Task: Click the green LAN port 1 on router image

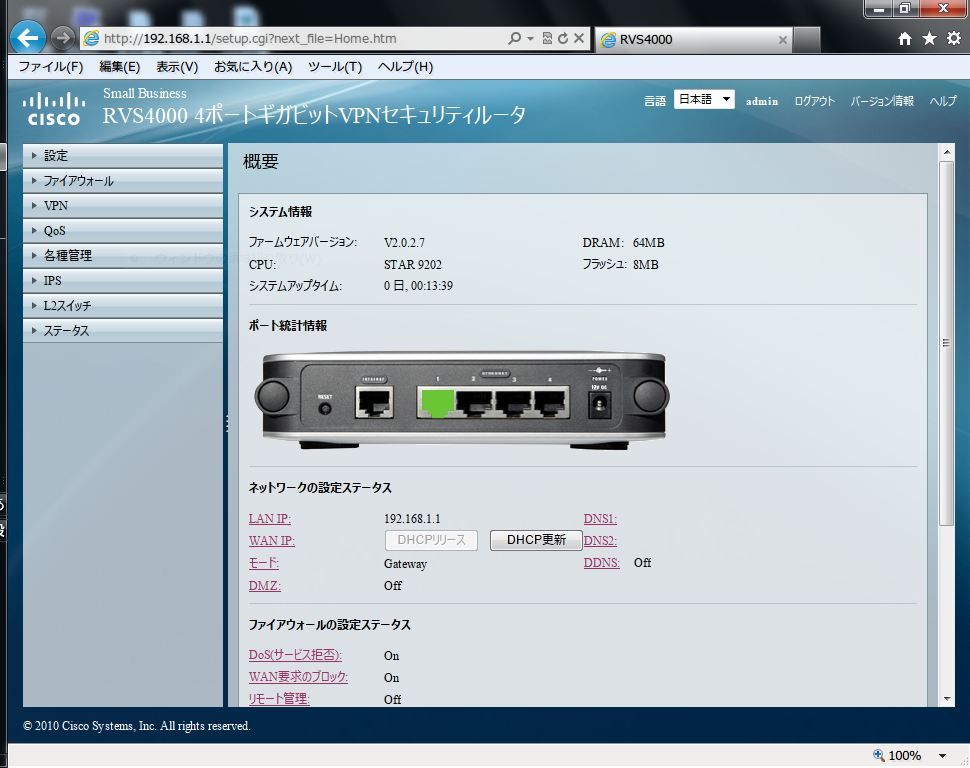Action: coord(437,403)
